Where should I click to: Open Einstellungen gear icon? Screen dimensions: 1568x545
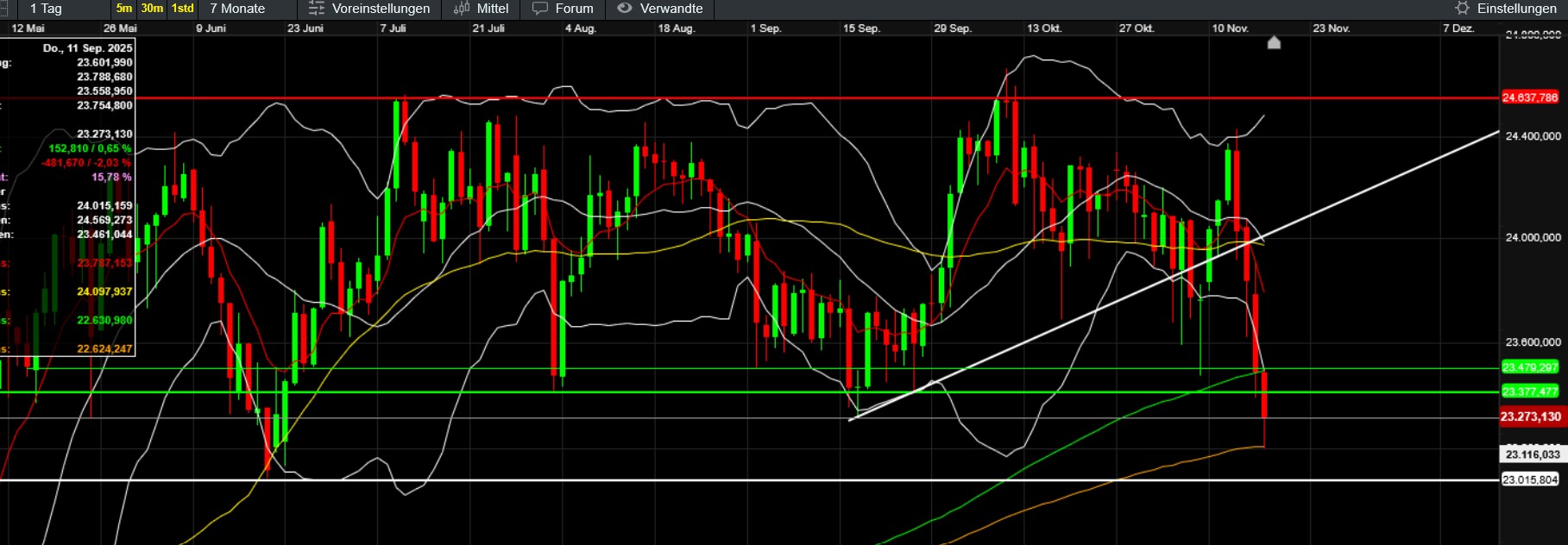coord(1462,9)
